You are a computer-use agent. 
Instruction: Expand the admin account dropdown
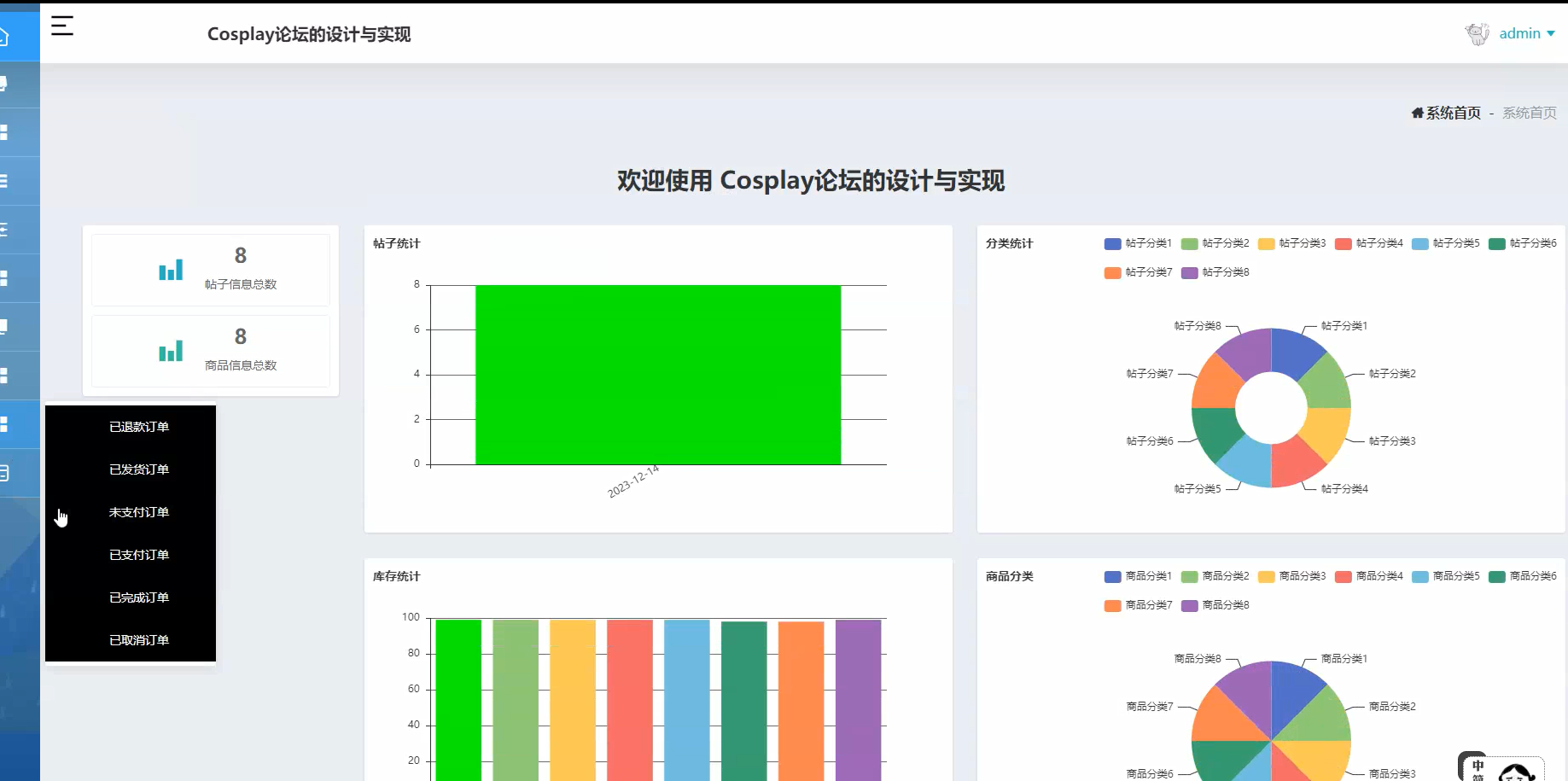click(x=1527, y=33)
